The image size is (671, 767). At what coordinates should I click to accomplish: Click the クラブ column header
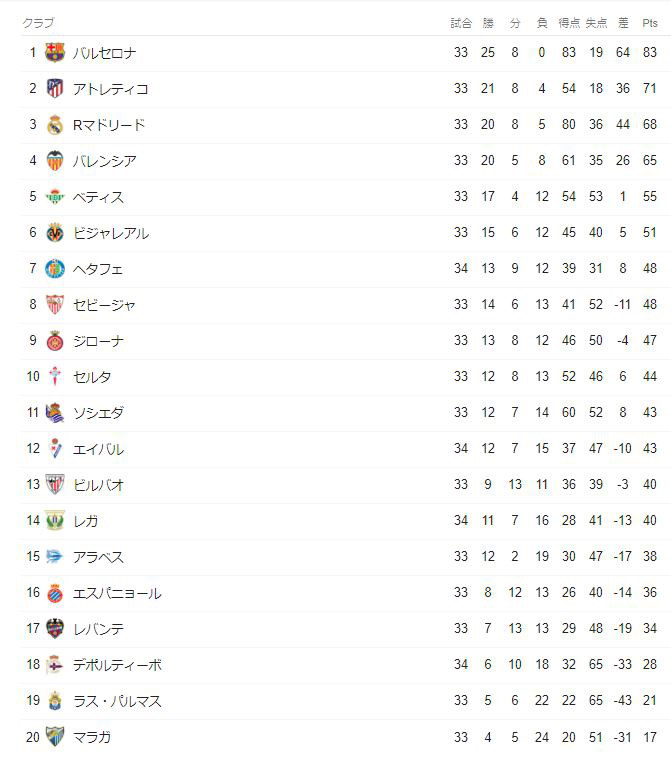(38, 23)
